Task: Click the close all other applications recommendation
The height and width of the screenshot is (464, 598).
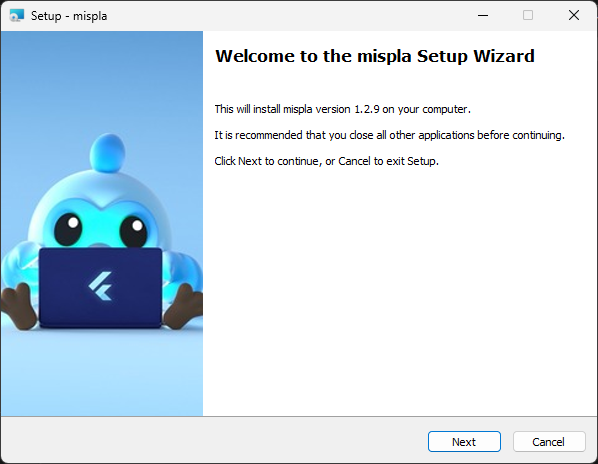Action: (x=389, y=135)
